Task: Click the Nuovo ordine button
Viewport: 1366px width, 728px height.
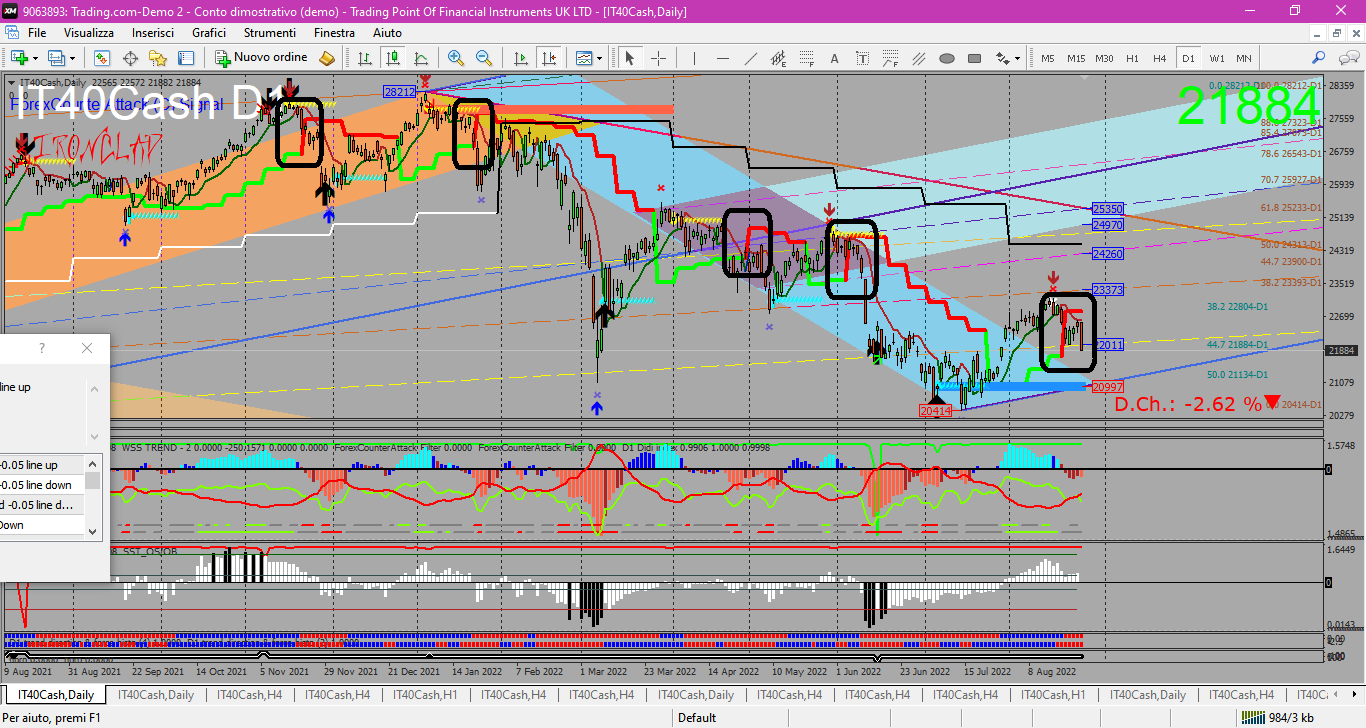Action: (261, 58)
